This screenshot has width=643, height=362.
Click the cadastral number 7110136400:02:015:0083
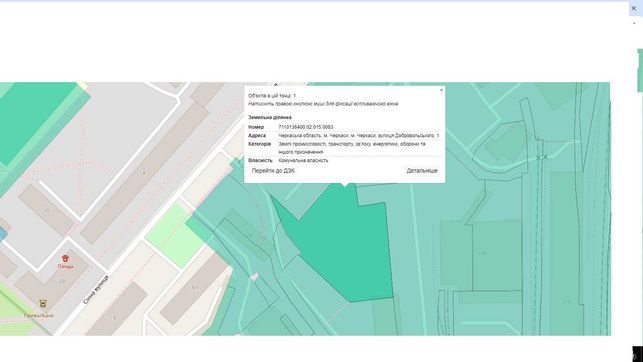tap(306, 127)
